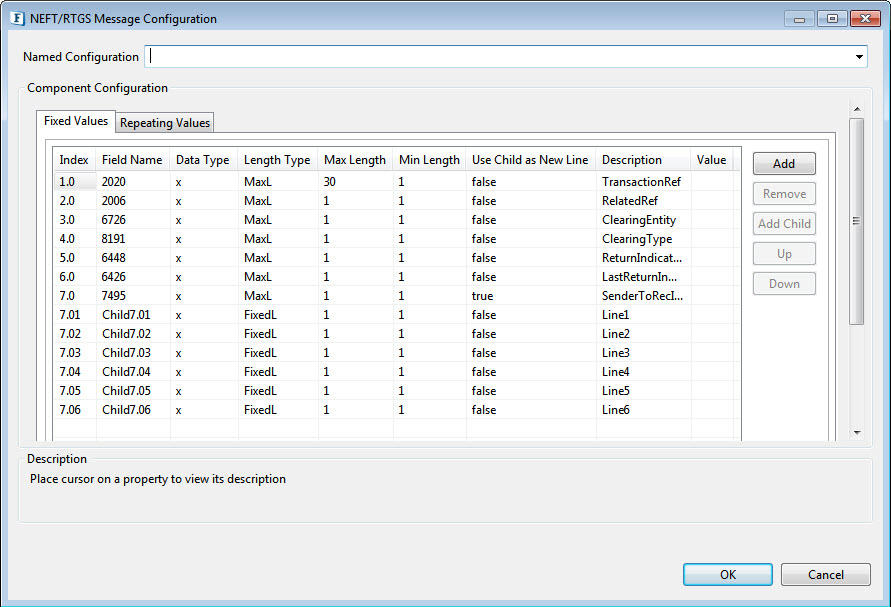Click the maximize window button
891x607 pixels.
coord(832,19)
